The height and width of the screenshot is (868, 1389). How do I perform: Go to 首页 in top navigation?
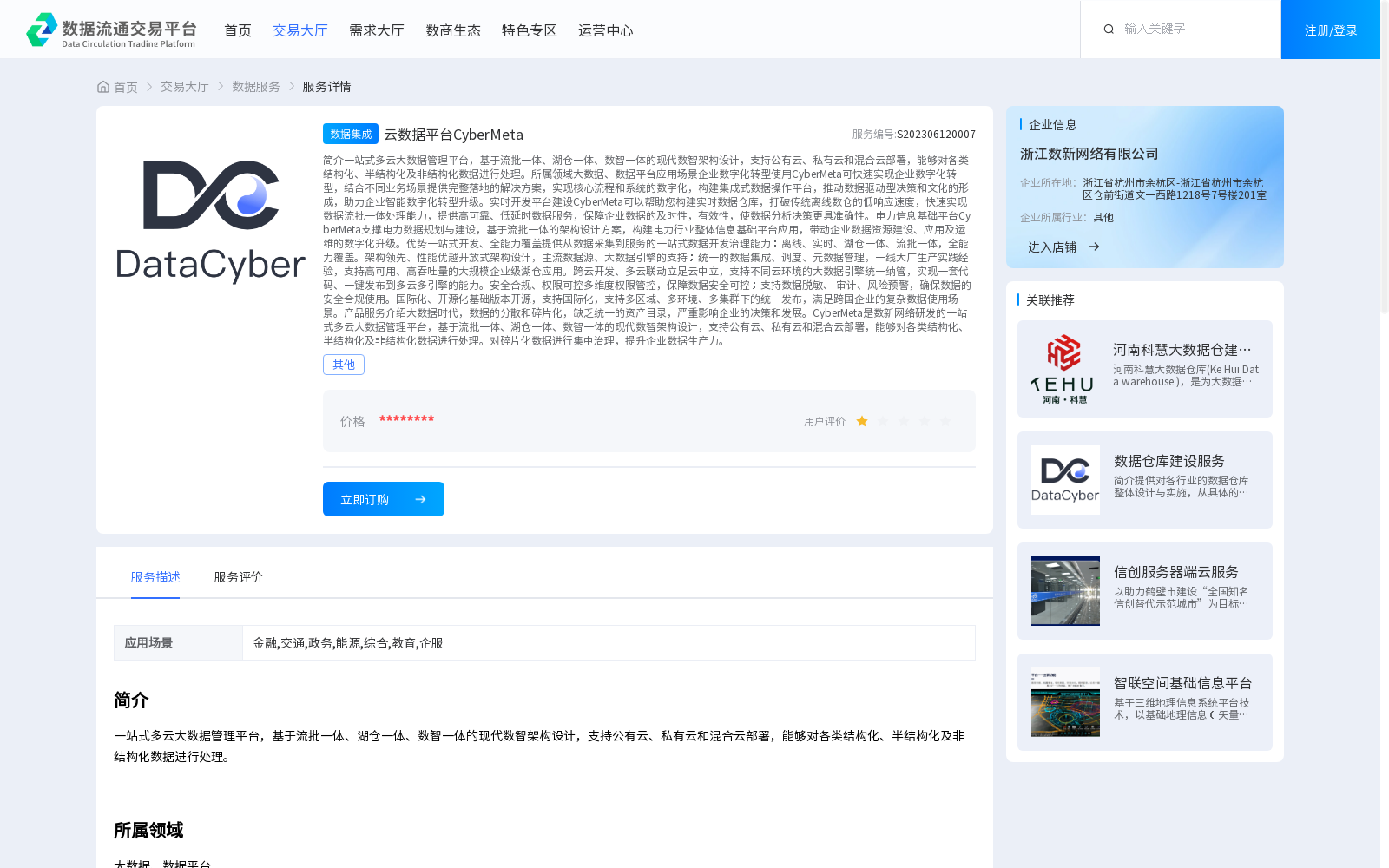click(238, 30)
